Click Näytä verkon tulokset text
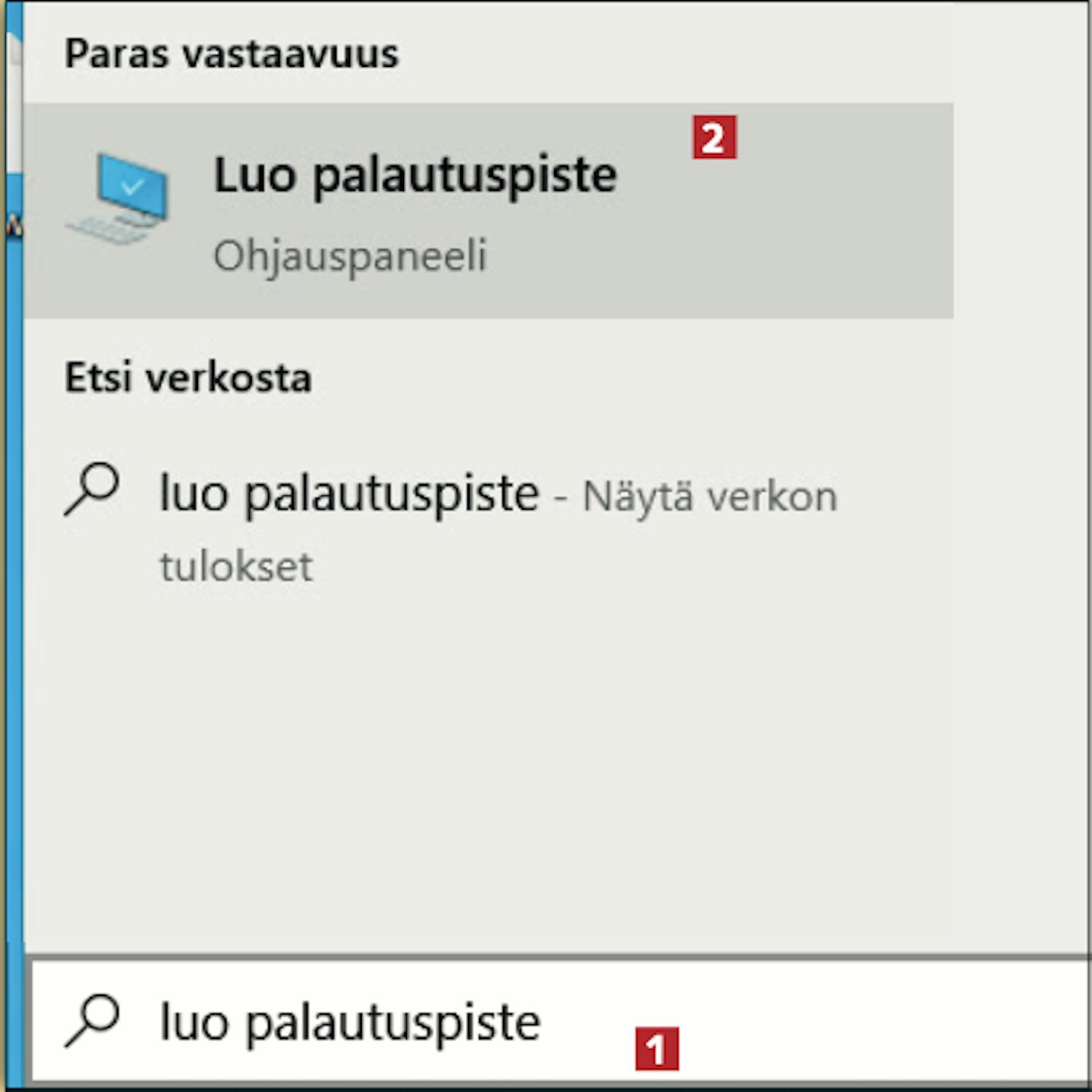The image size is (1092, 1092). click(x=499, y=531)
